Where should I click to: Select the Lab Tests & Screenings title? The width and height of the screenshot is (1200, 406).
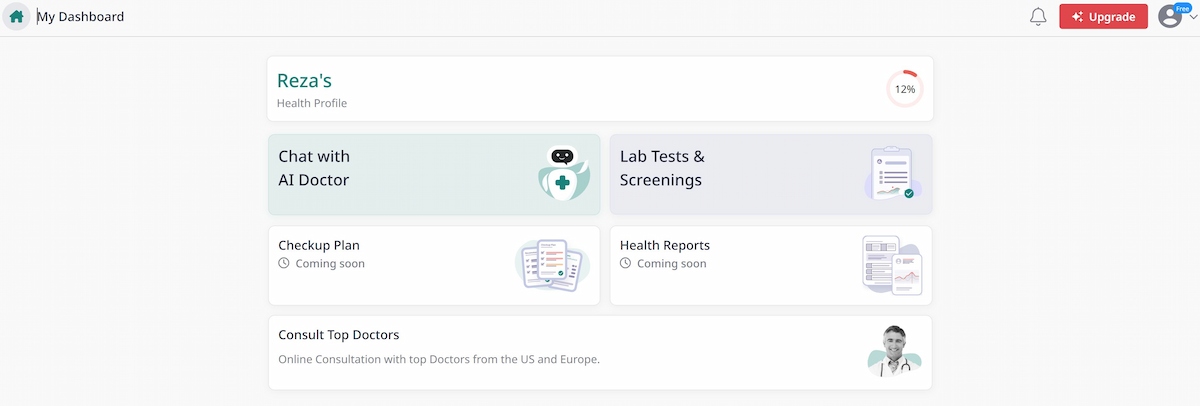coord(662,168)
